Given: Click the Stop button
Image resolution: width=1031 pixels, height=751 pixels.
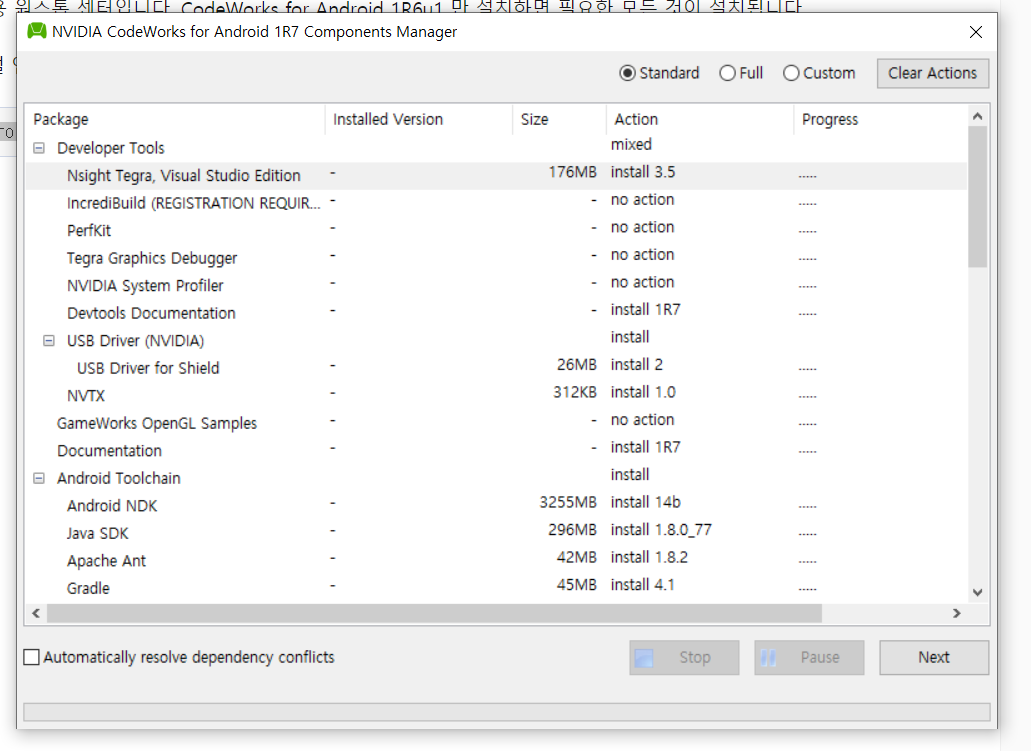Looking at the screenshot, I should 684,658.
